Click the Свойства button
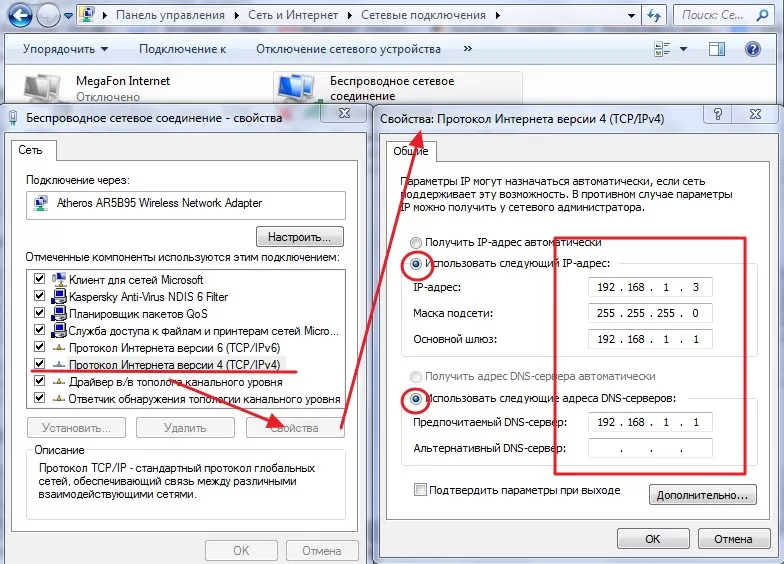Viewport: 784px width, 564px height. [295, 428]
